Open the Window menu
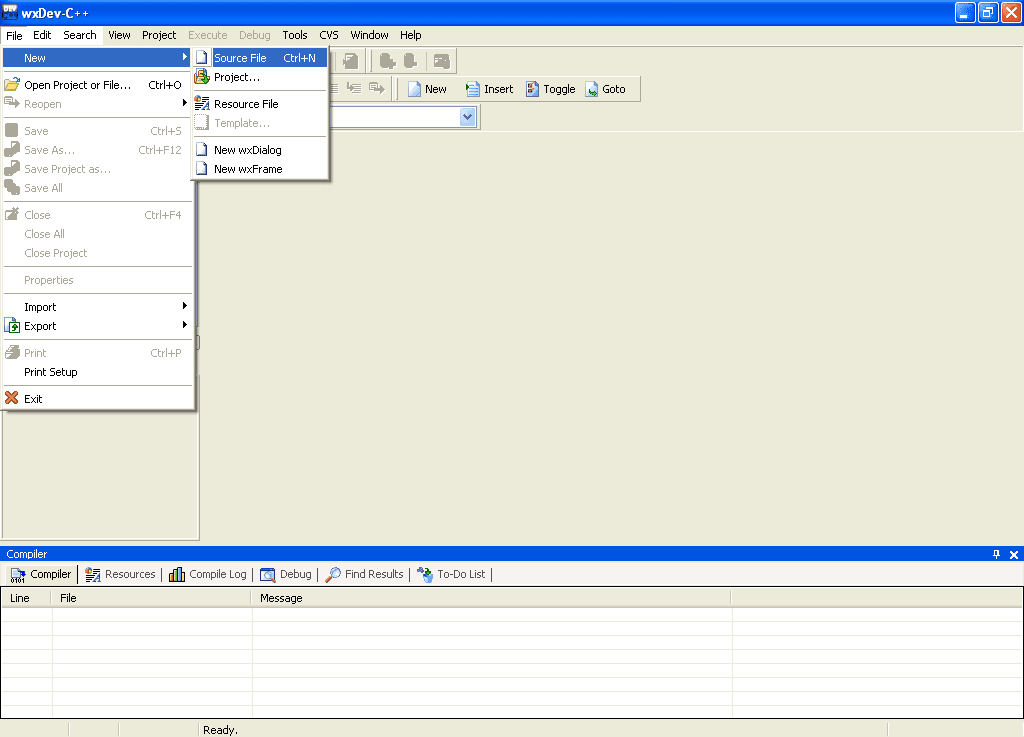This screenshot has width=1024, height=737. [369, 35]
